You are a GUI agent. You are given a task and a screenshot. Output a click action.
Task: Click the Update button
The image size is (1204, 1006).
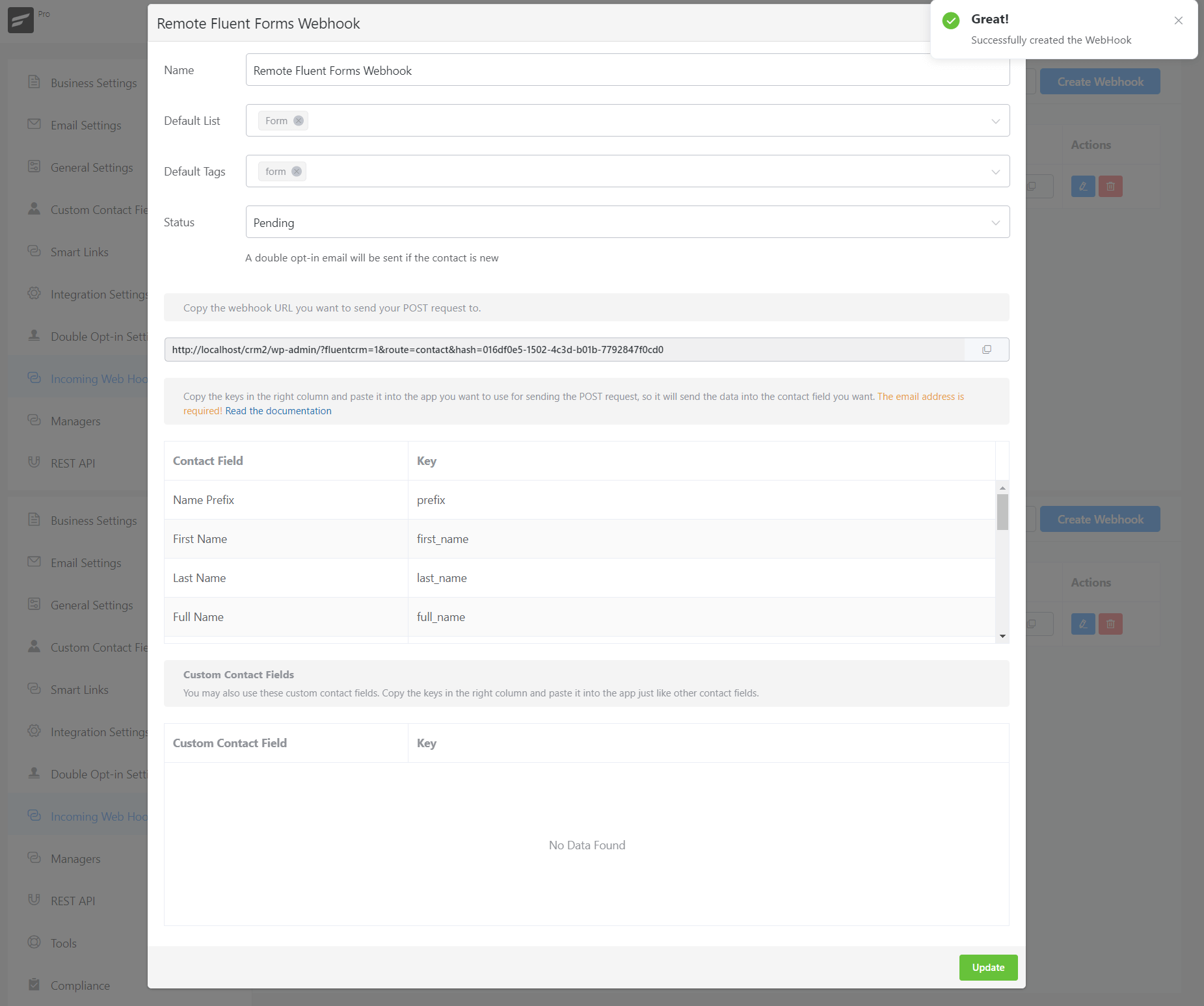pos(988,967)
